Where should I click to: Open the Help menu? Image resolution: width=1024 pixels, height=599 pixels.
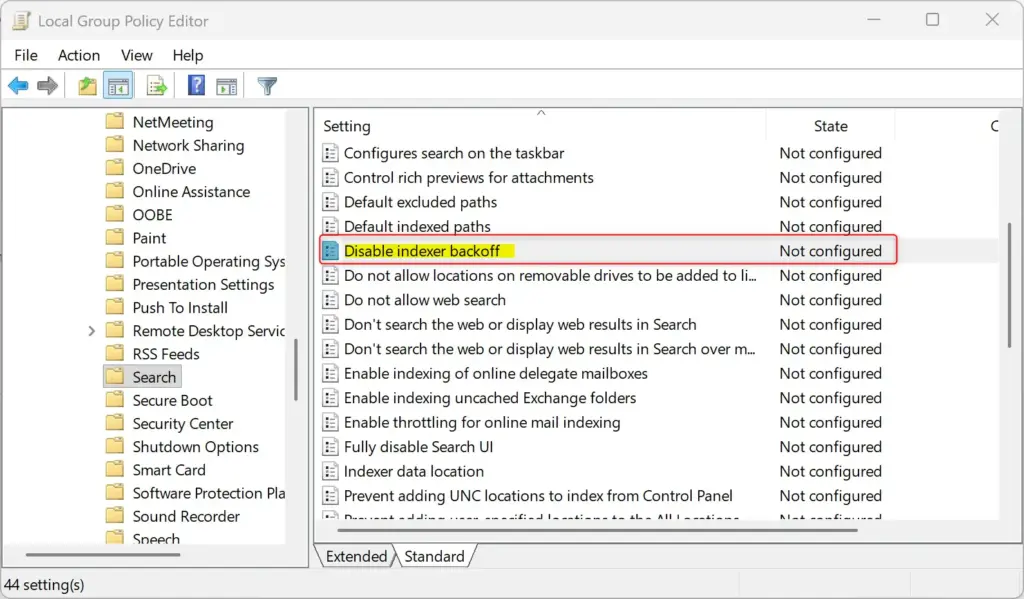188,56
